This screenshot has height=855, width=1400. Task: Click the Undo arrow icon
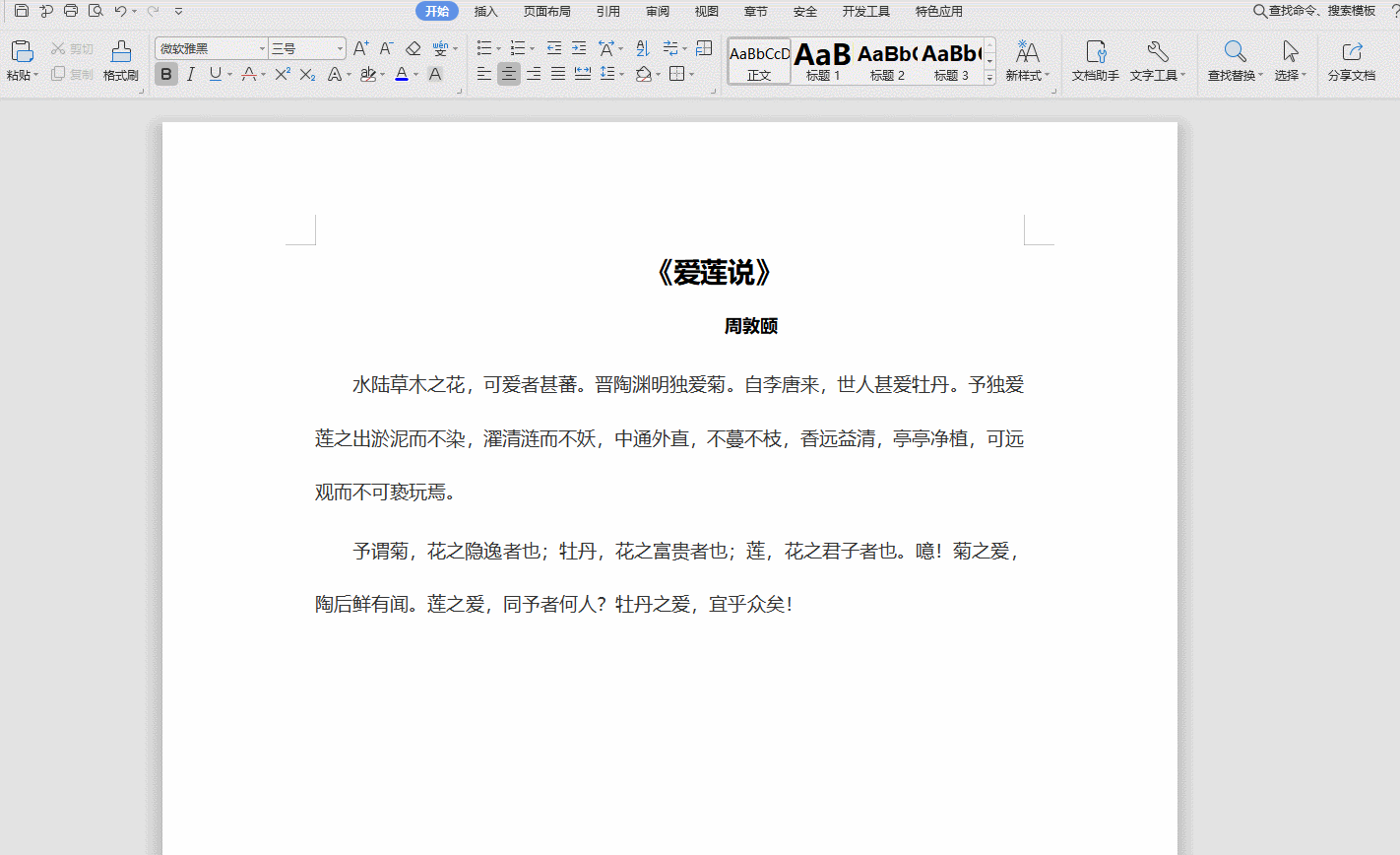[x=120, y=11]
